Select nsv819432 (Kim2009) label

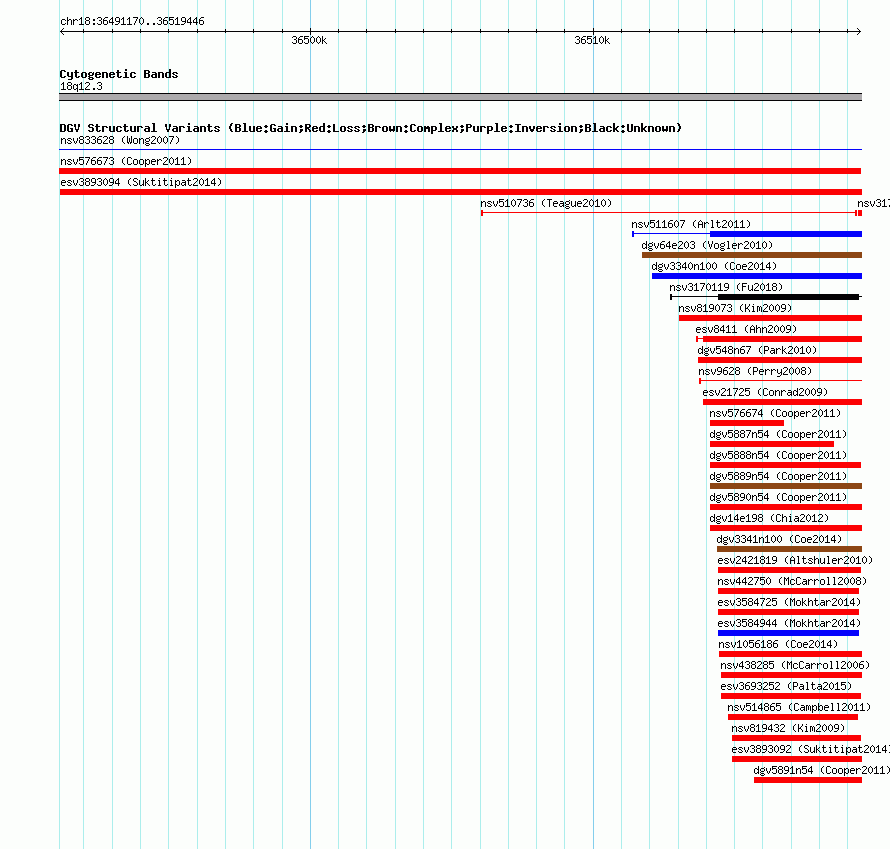click(788, 728)
